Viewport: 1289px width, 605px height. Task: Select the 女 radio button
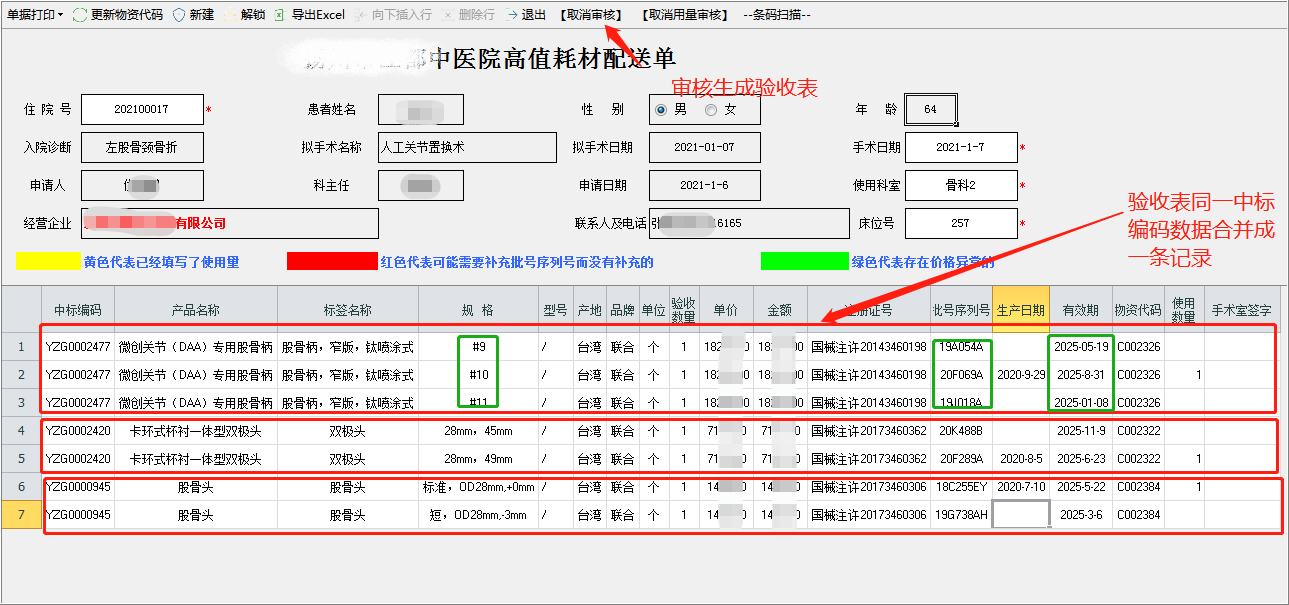click(x=711, y=110)
